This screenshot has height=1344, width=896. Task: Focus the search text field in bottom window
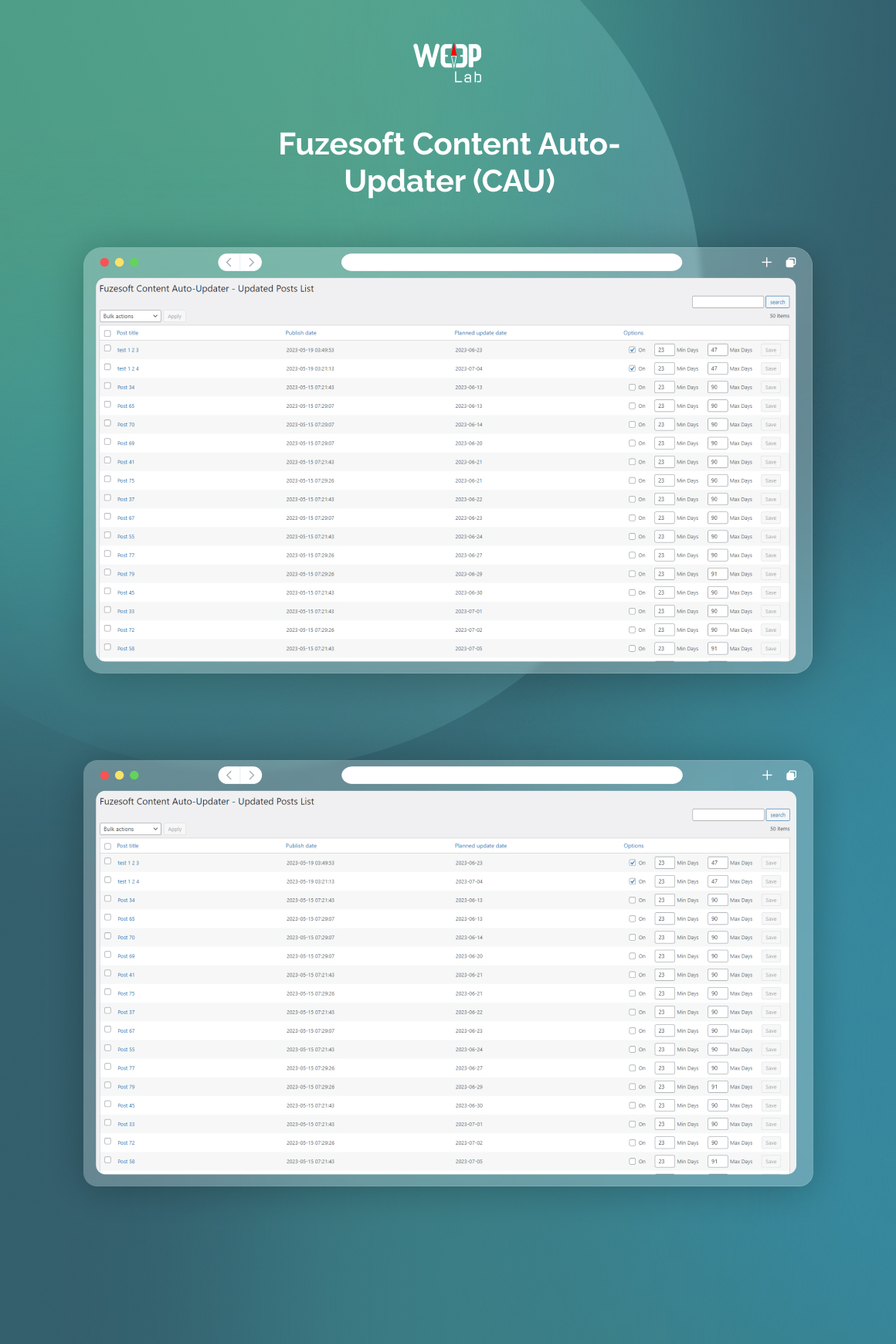[x=728, y=815]
